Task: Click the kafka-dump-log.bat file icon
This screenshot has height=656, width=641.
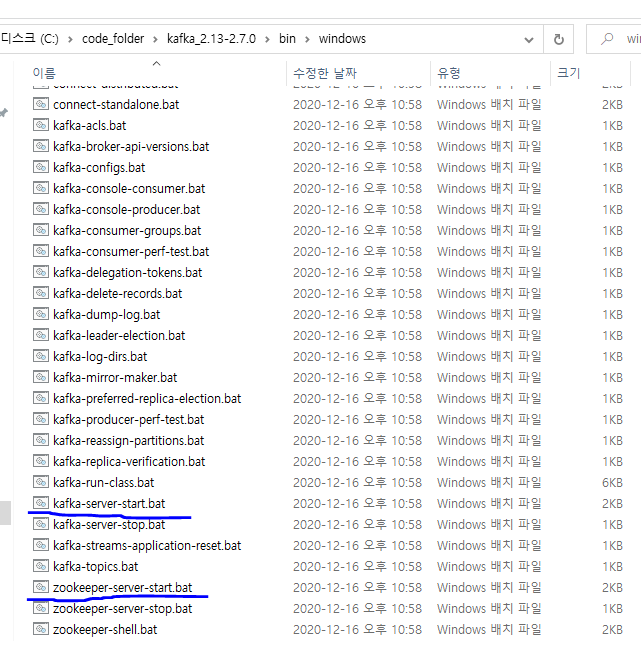Action: (41, 314)
